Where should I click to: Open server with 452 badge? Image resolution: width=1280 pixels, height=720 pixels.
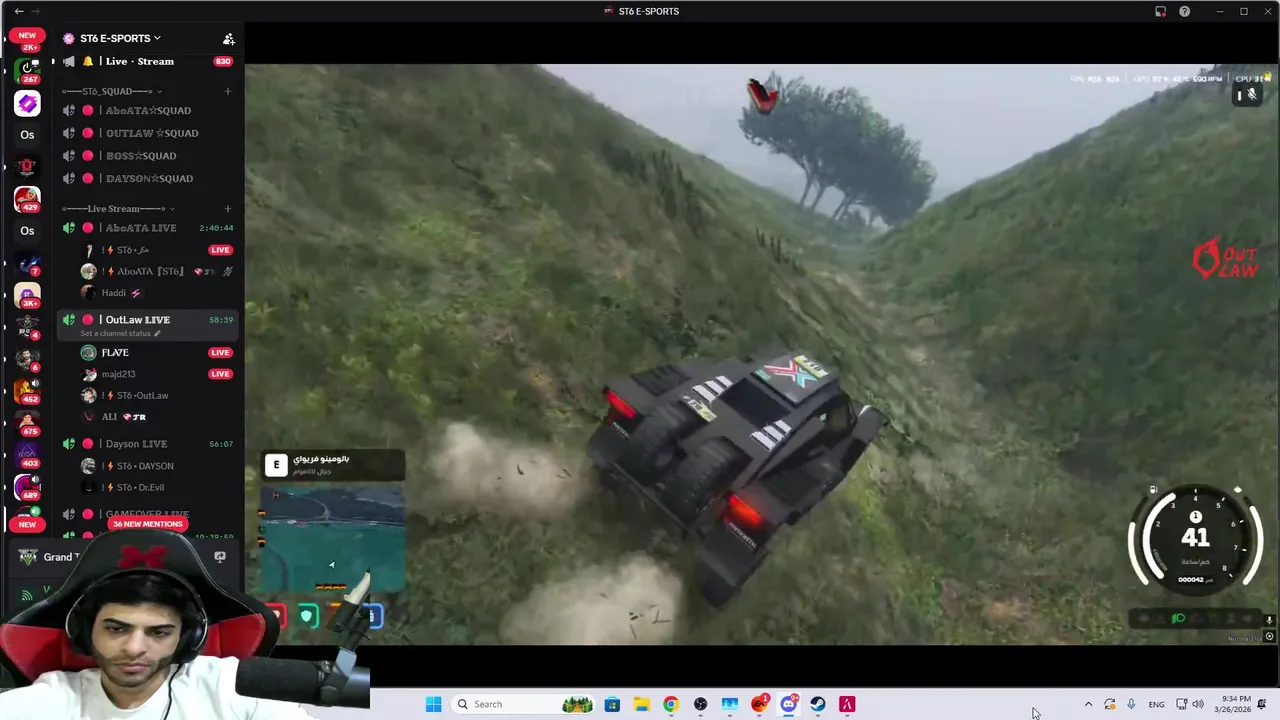pyautogui.click(x=27, y=391)
